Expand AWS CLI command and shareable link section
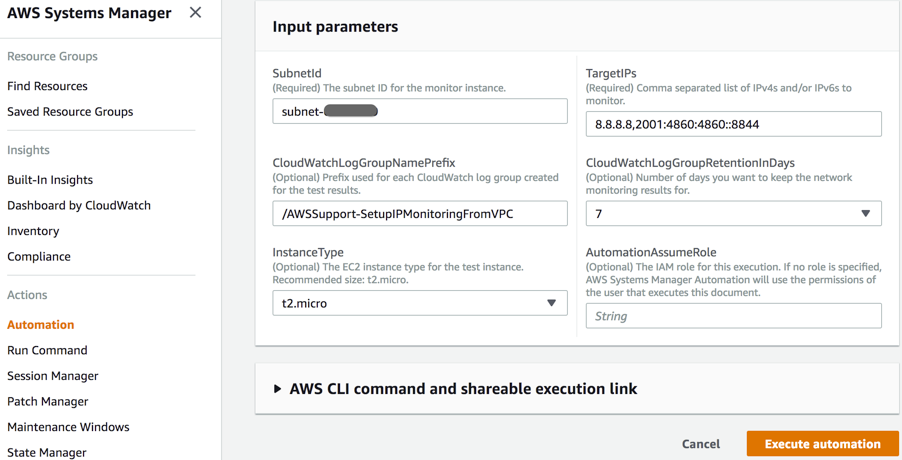 (x=278, y=389)
